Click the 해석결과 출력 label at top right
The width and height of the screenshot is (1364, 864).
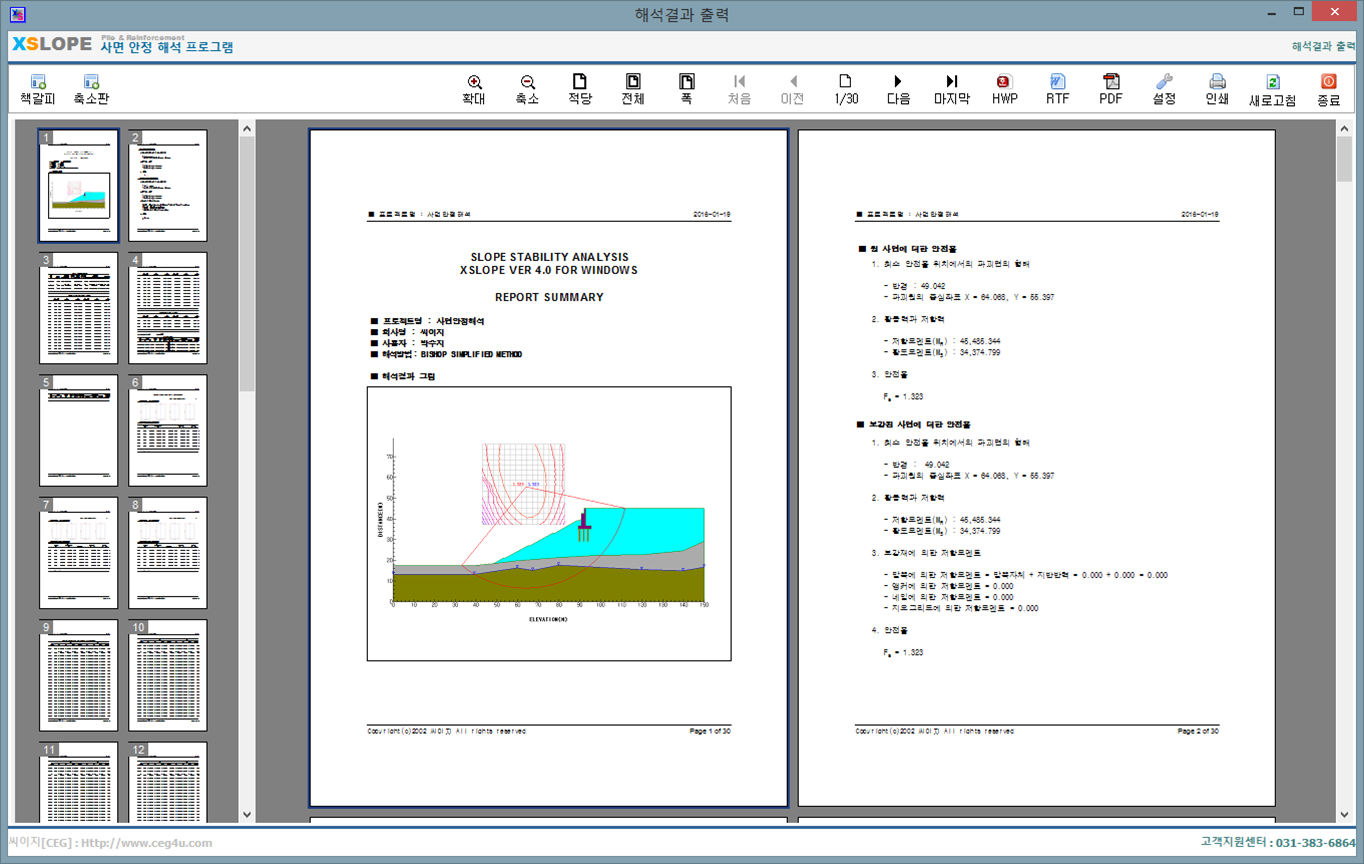tap(1324, 46)
